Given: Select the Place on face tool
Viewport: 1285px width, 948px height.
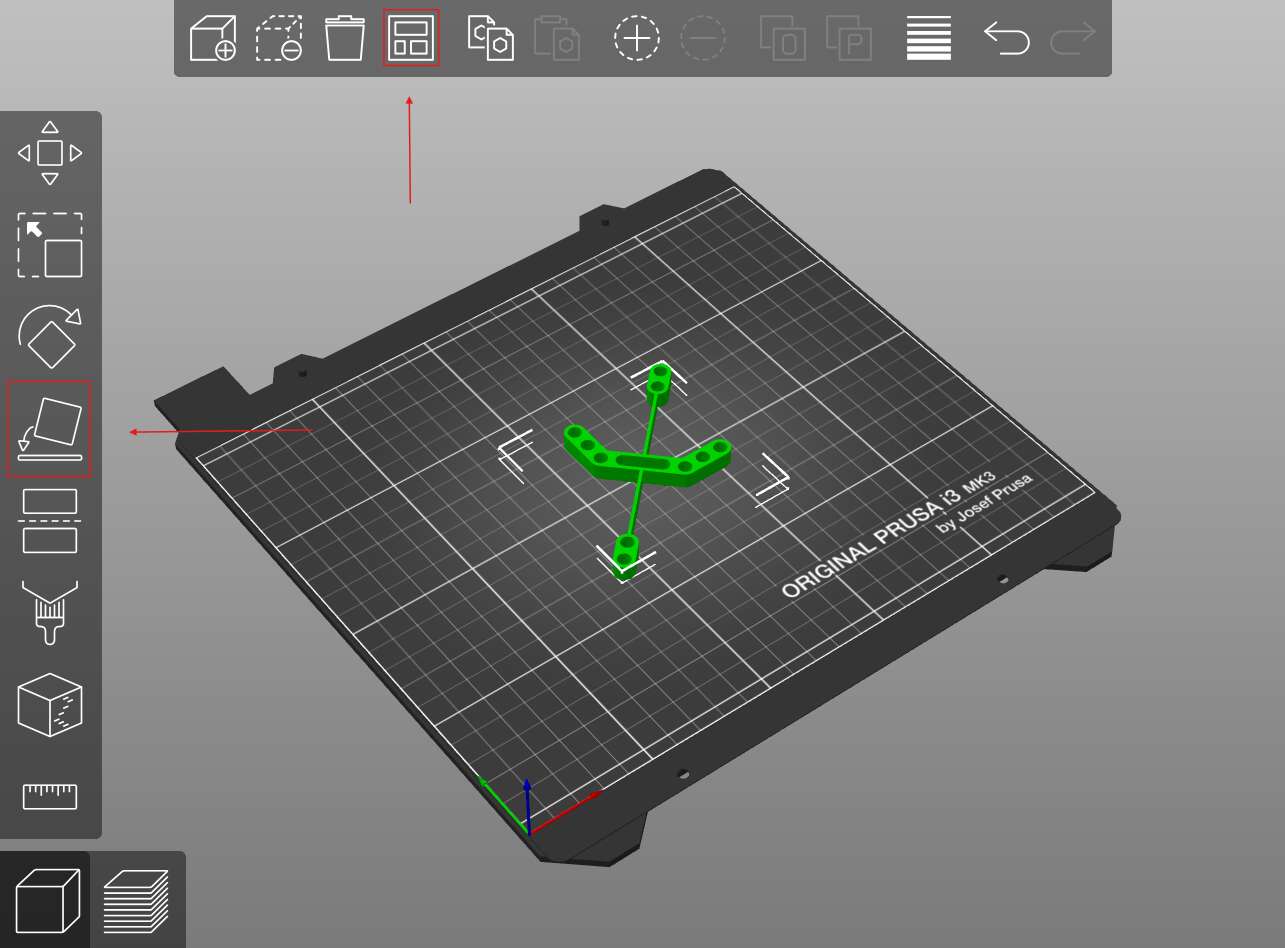Looking at the screenshot, I should 50,429.
